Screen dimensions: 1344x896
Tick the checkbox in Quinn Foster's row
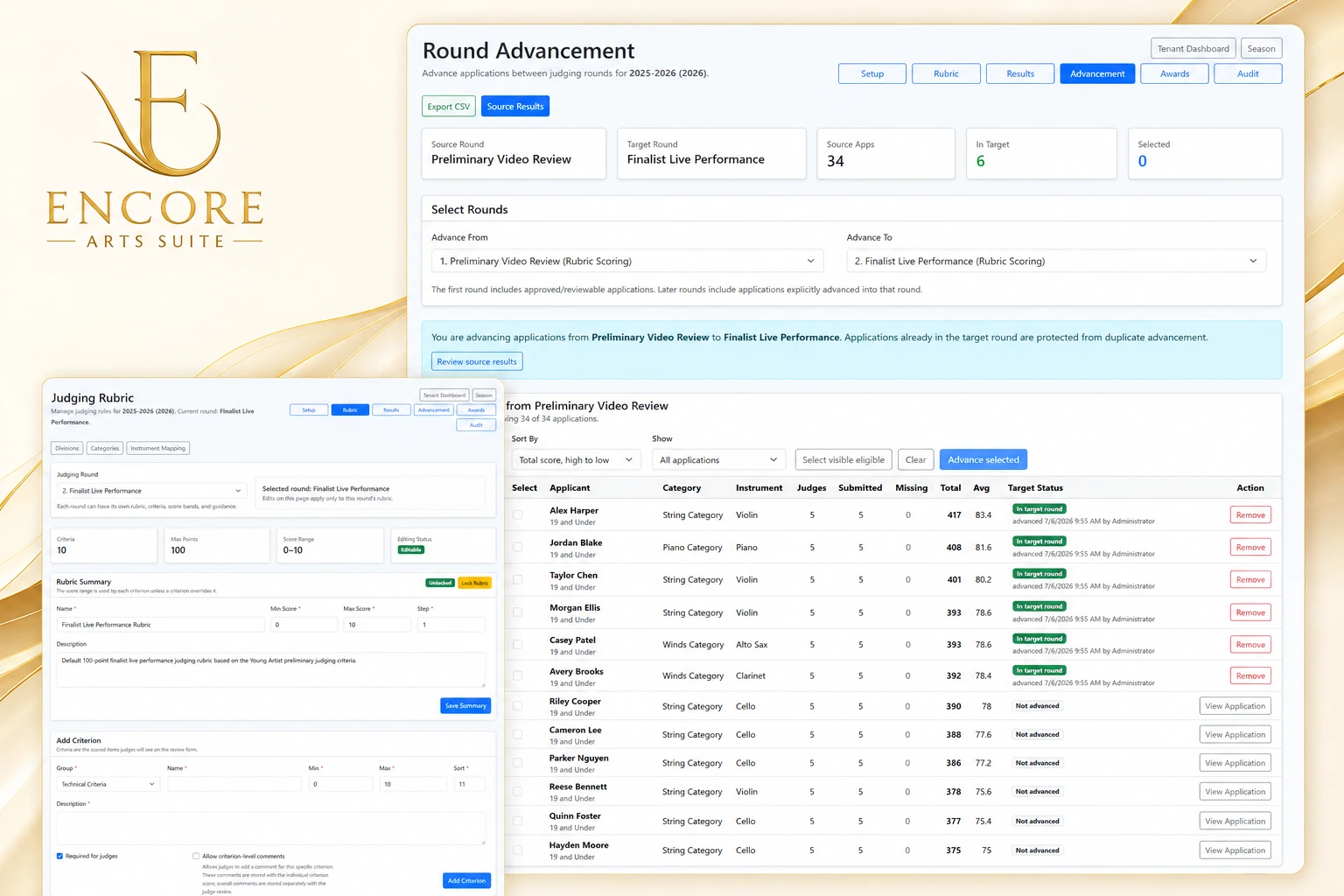pos(517,821)
